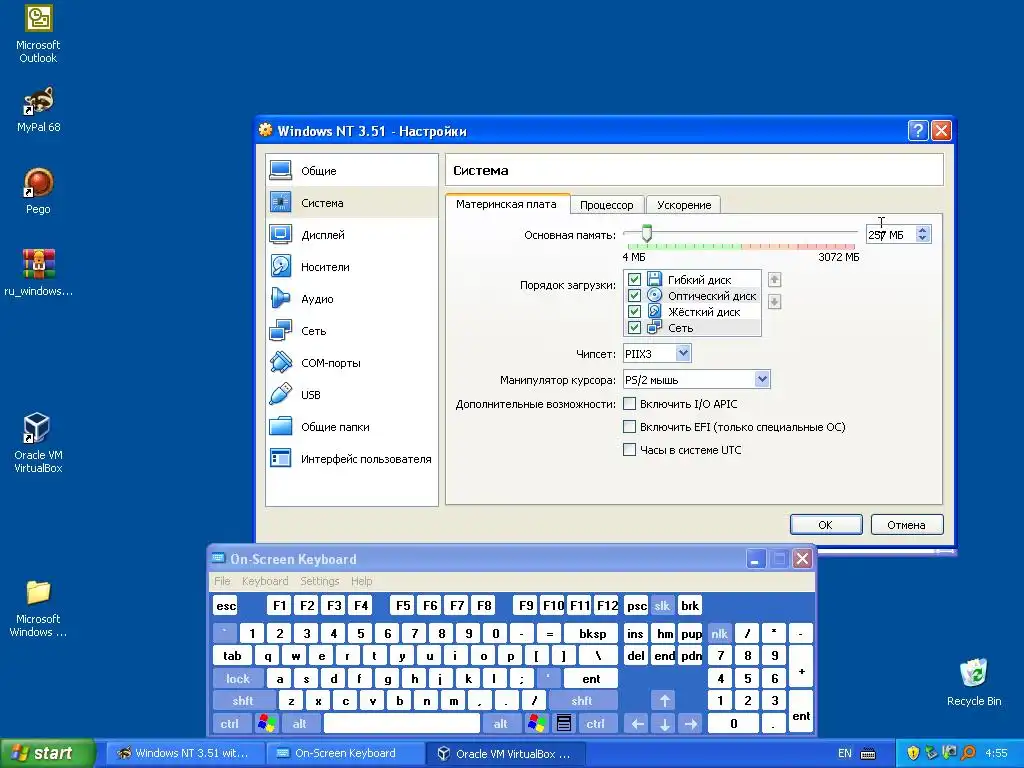Confirm settings with OK button
The image size is (1024, 768).
(825, 524)
